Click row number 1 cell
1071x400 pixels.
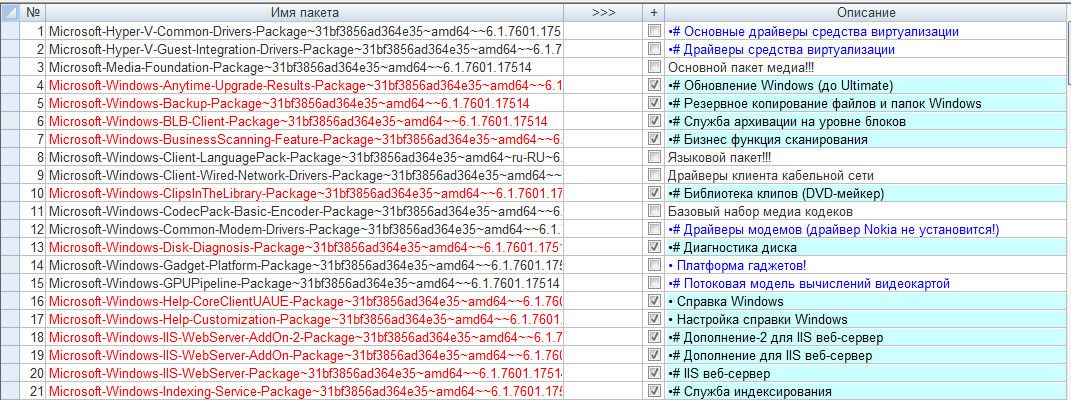[x=32, y=31]
